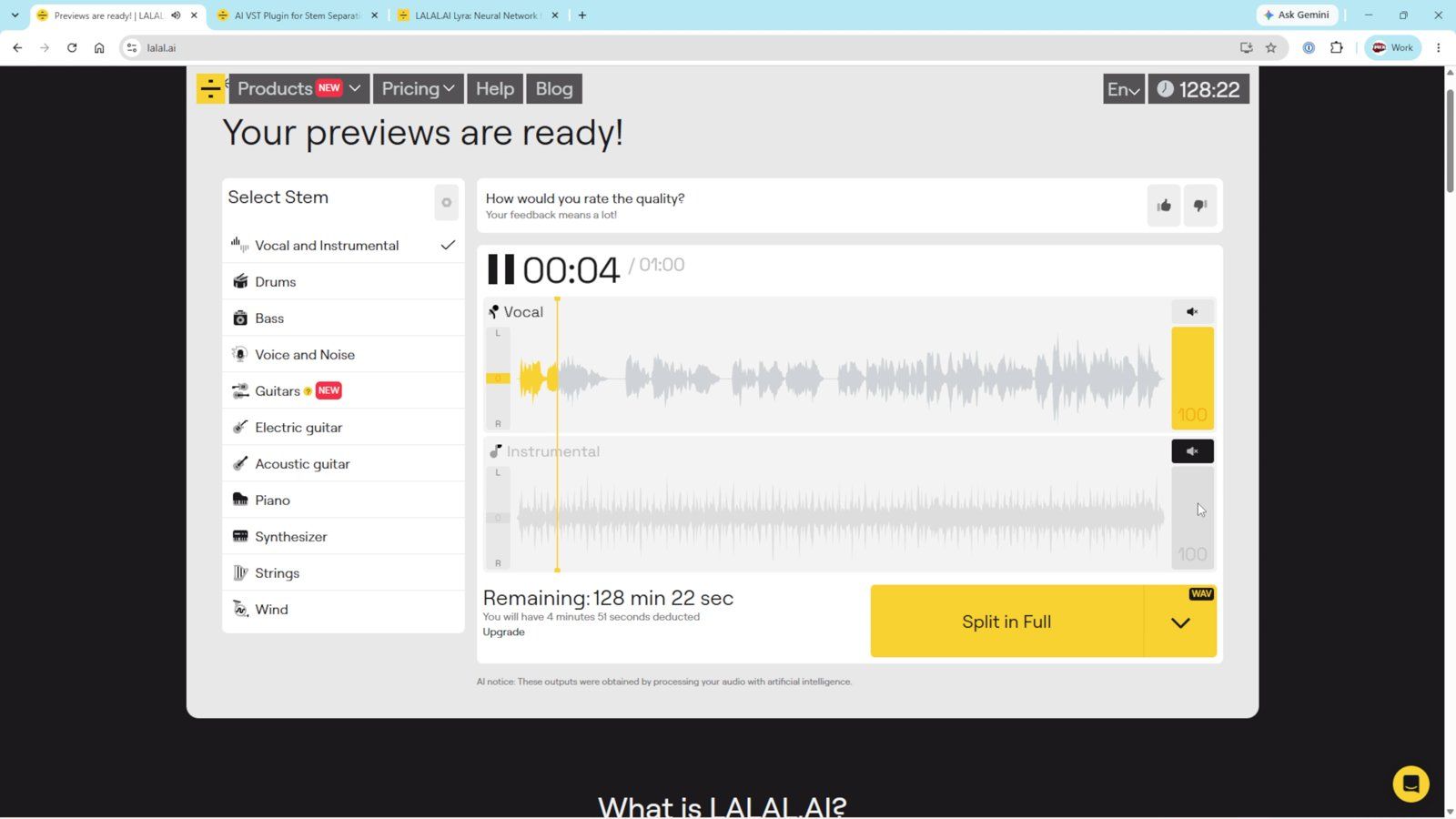Bookmark this page with the star icon

[1271, 47]
